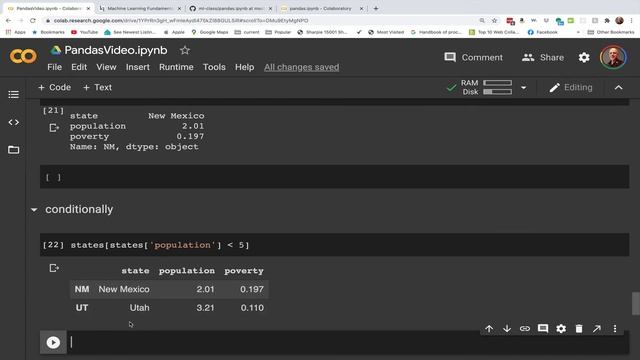Move cell up with arrow icon
The width and height of the screenshot is (640, 360).
[489, 329]
